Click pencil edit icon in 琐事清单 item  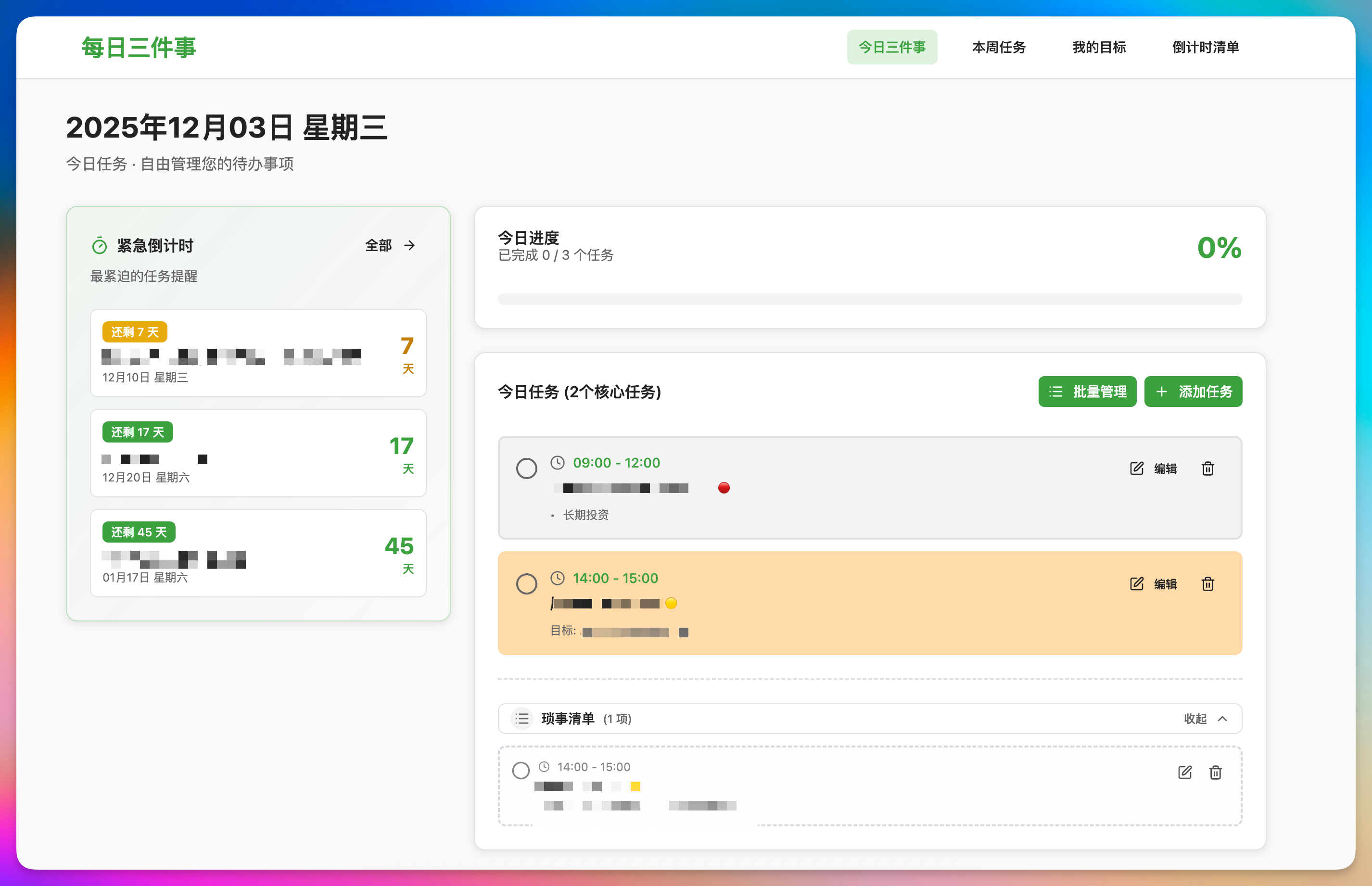point(1184,772)
